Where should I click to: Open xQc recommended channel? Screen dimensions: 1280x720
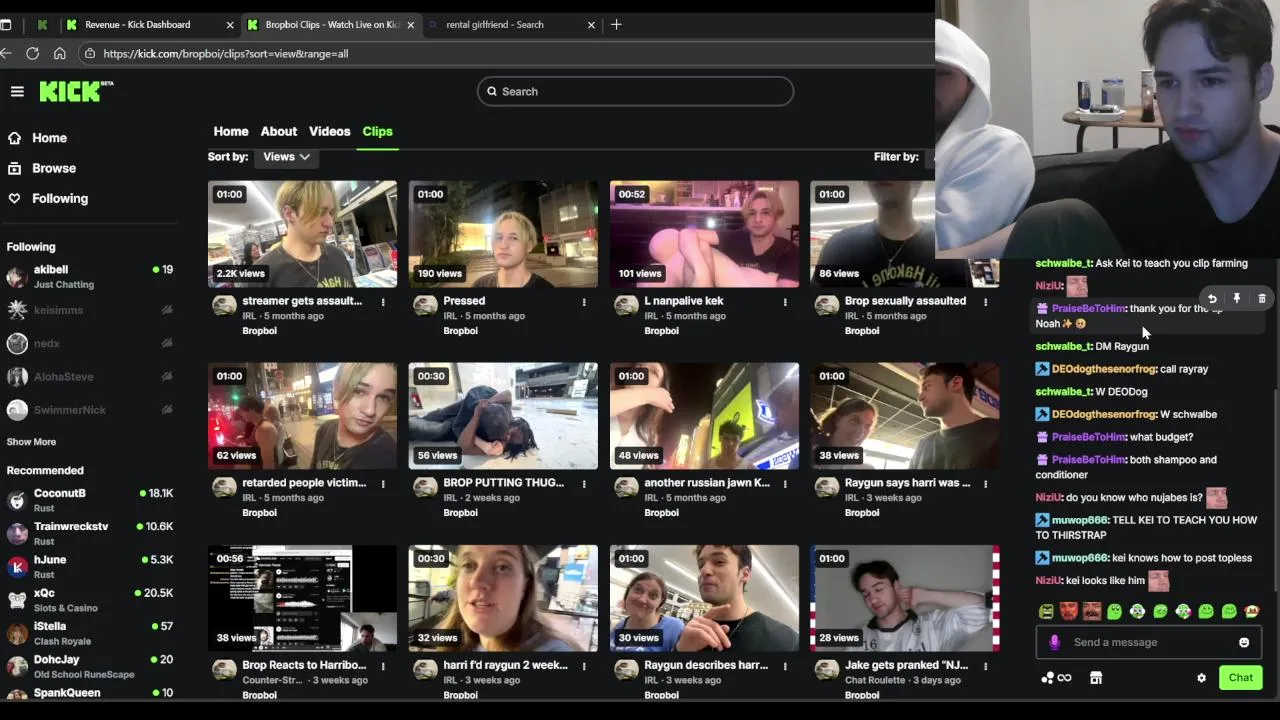coord(89,600)
